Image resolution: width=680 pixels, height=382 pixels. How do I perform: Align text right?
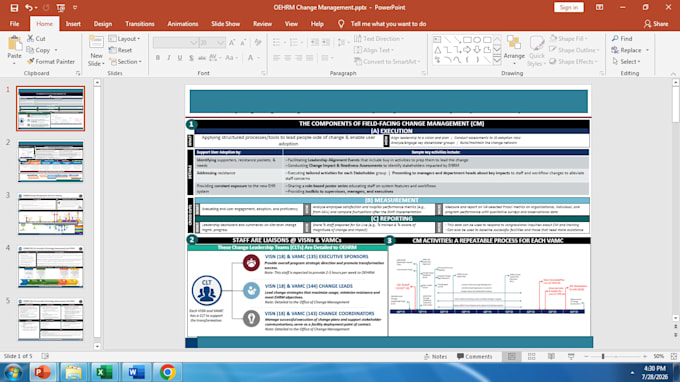pyautogui.click(x=298, y=58)
